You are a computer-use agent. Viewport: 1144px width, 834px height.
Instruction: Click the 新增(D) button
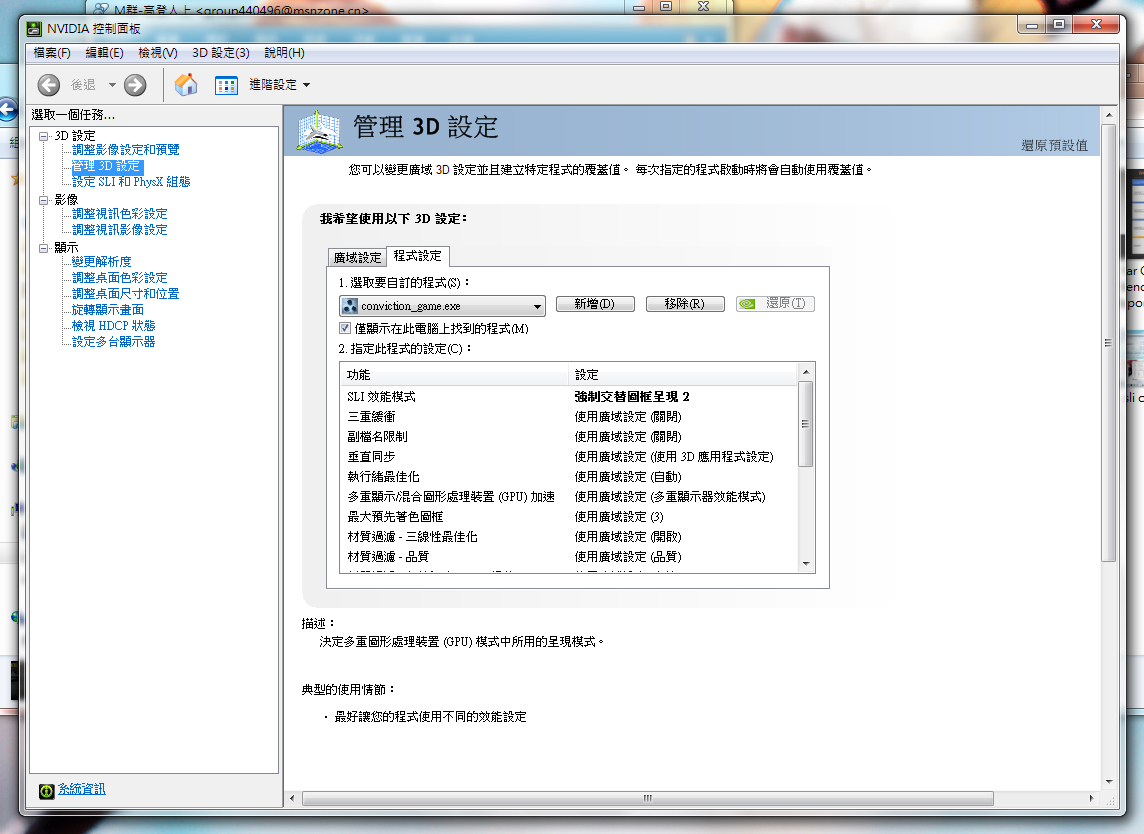(595, 304)
